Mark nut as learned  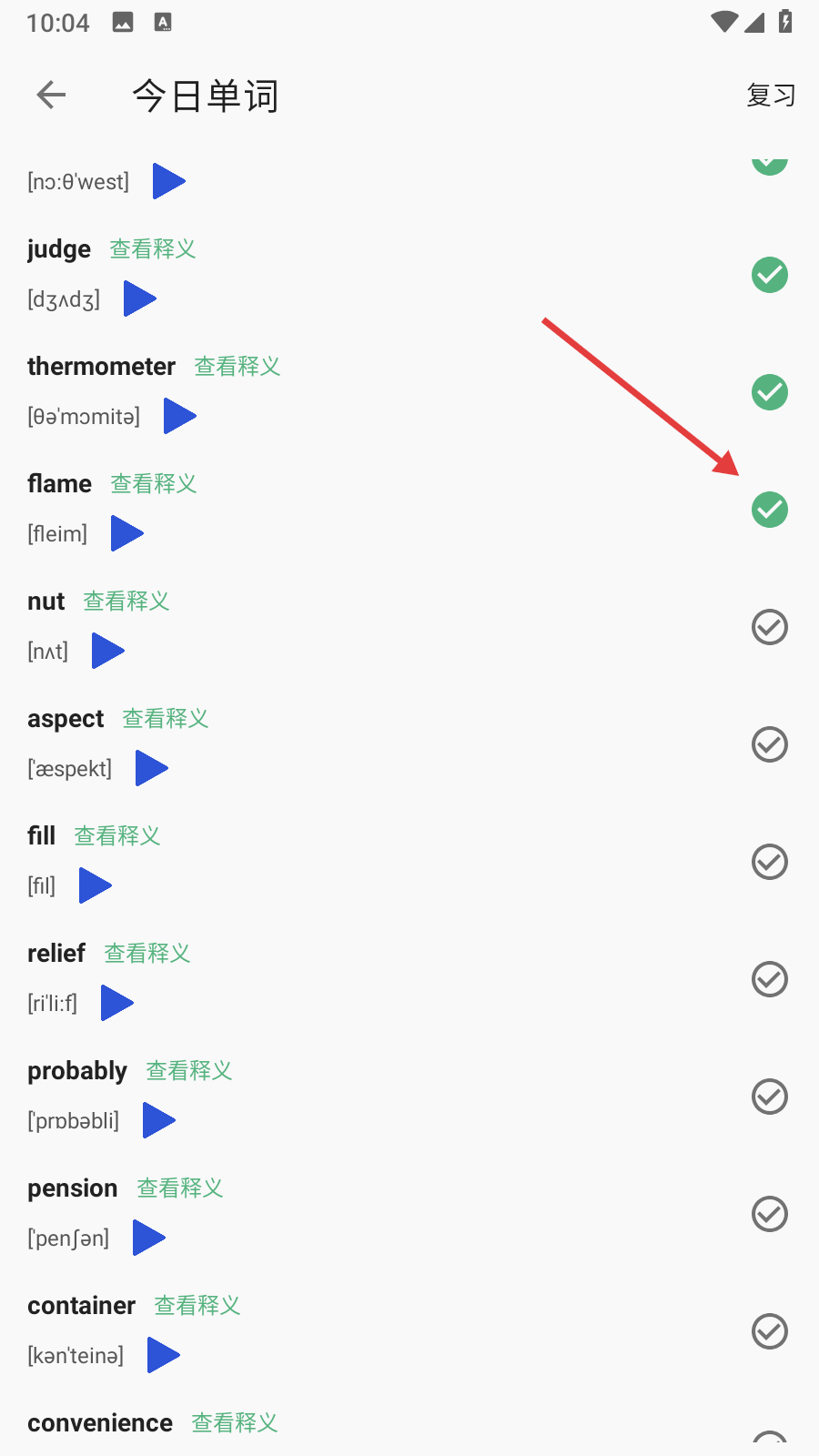tap(770, 627)
